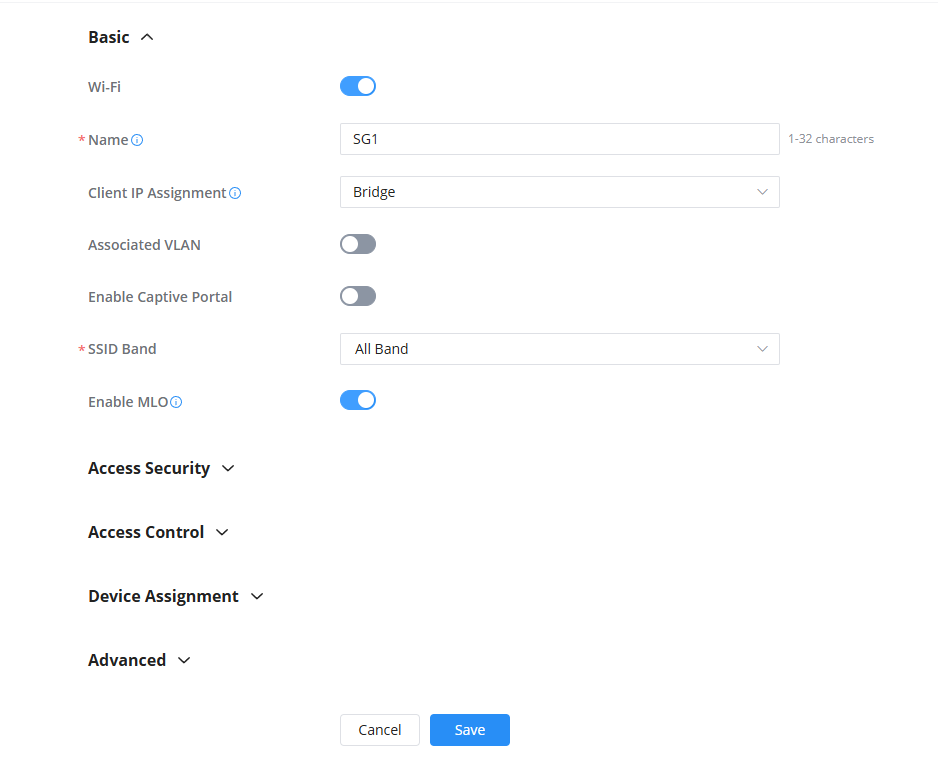Click the Basic section heading
The image size is (938, 767).
coord(109,37)
